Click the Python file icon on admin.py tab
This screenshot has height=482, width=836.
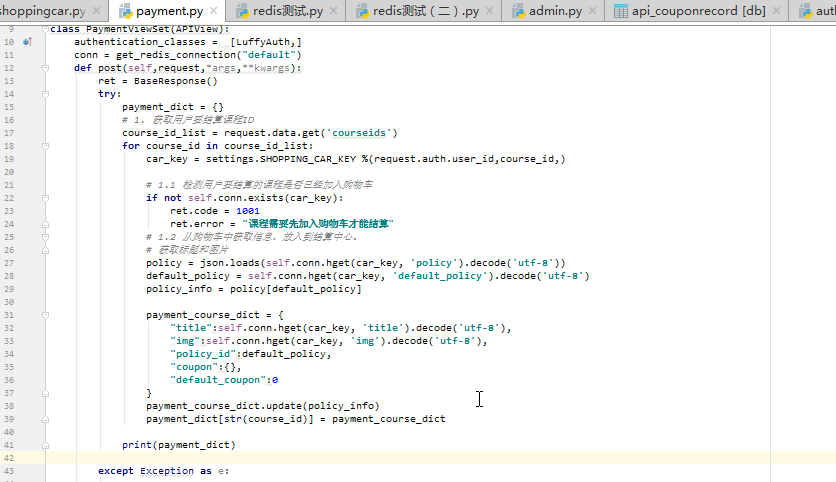(519, 11)
